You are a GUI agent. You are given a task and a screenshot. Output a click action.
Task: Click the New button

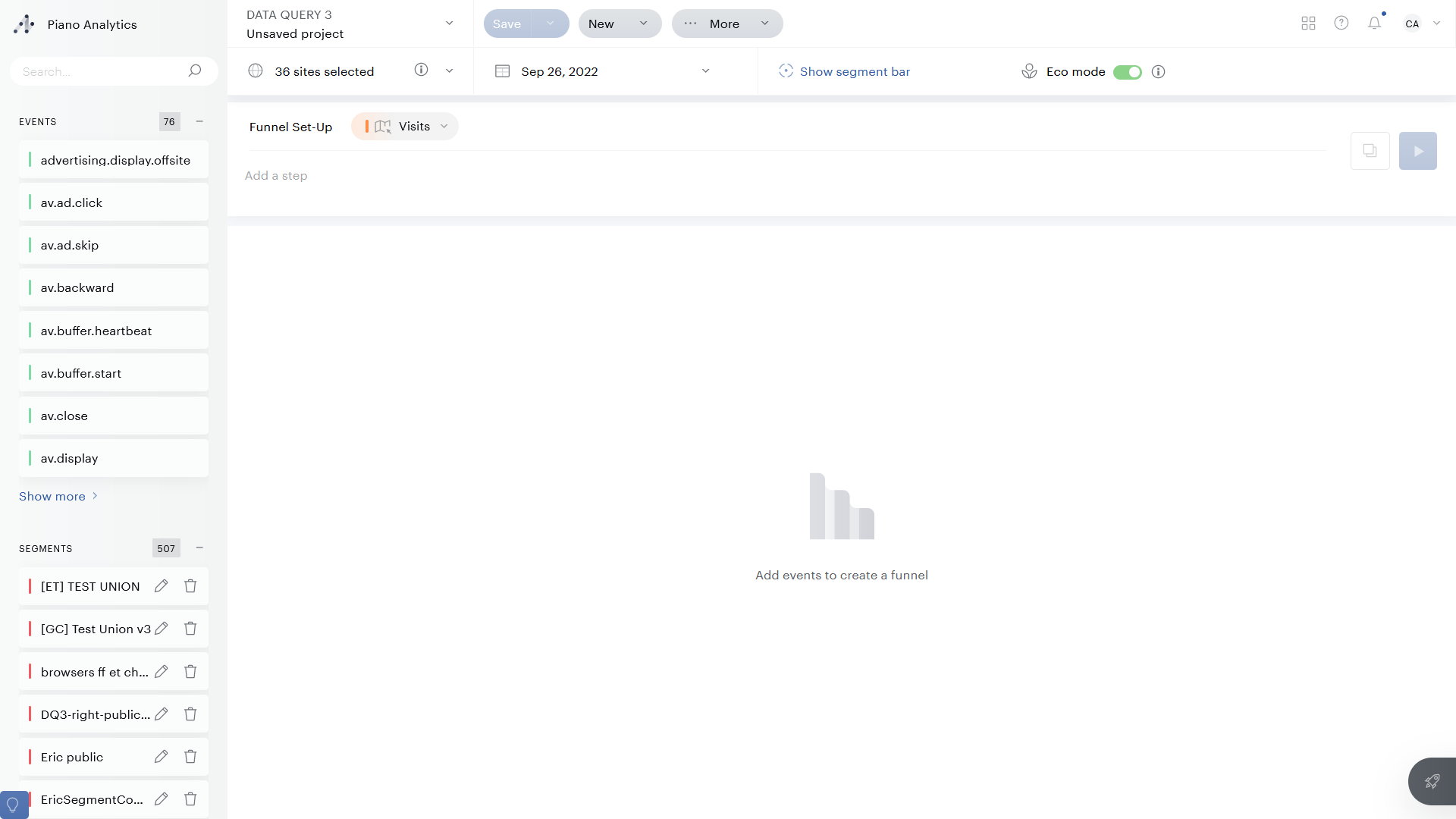[x=601, y=24]
